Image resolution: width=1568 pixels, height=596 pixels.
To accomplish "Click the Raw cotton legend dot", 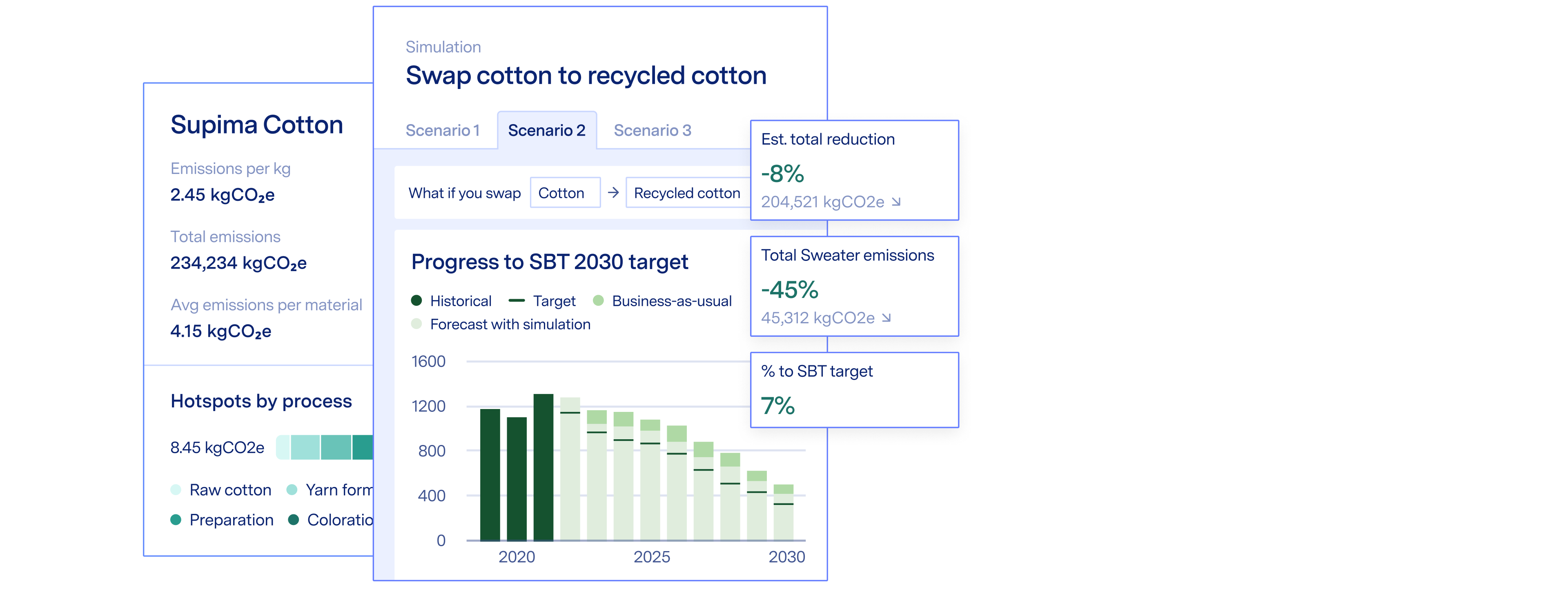I will (176, 489).
